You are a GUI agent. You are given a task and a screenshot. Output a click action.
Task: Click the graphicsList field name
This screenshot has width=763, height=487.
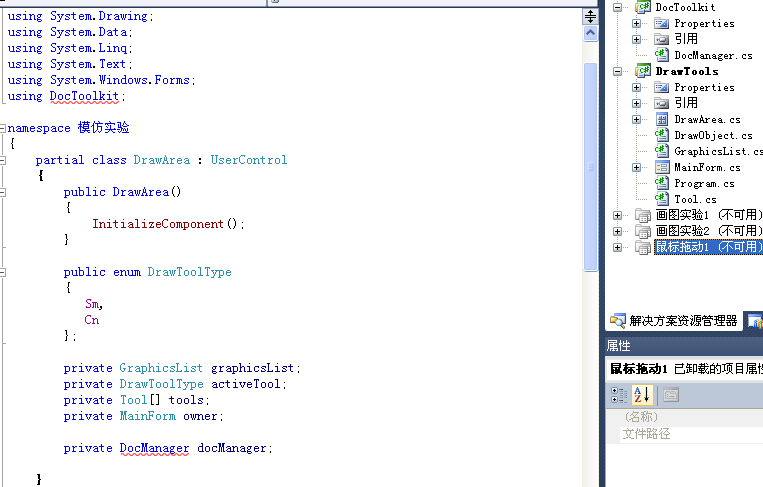pyautogui.click(x=252, y=368)
